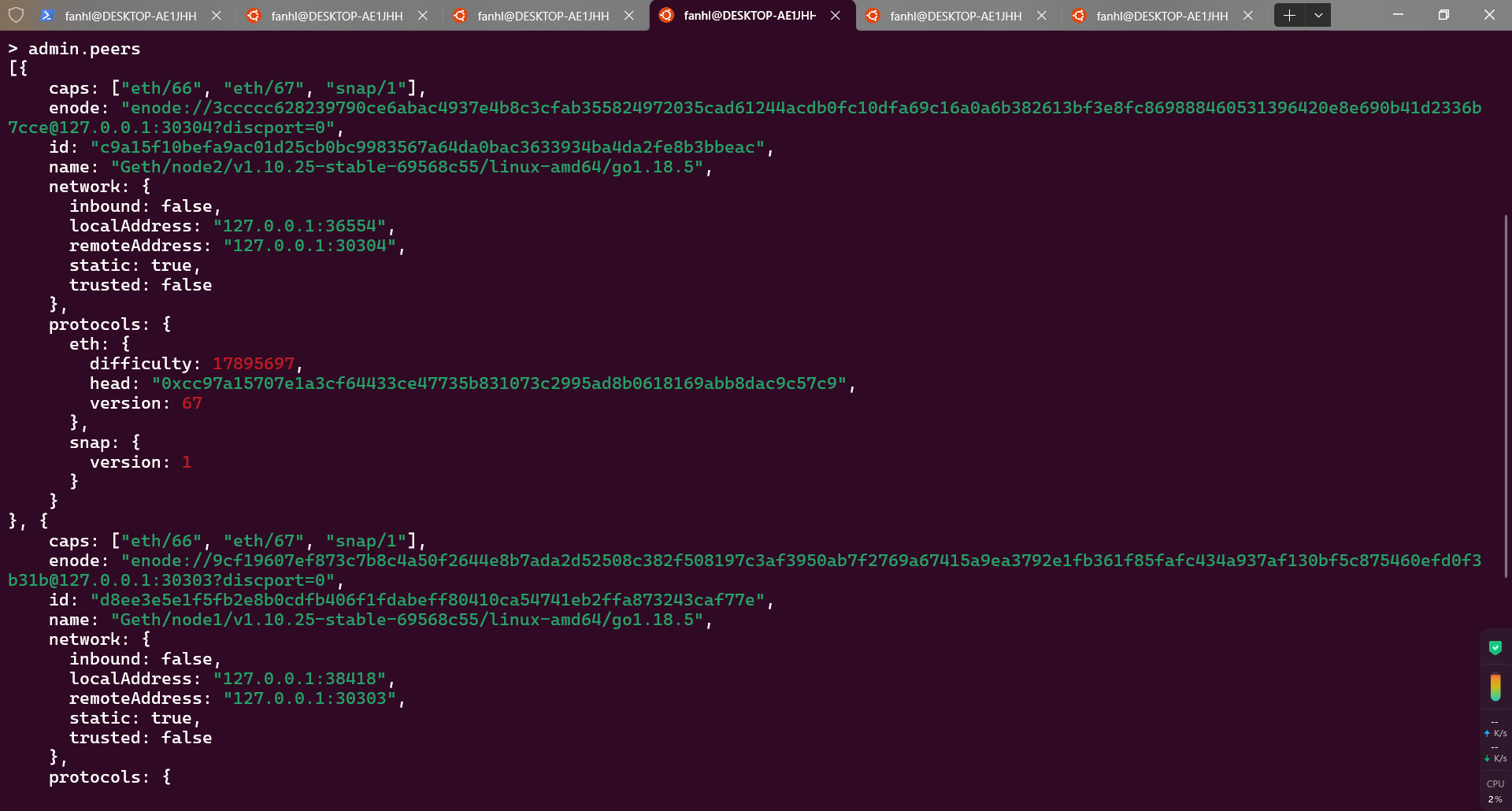Click the CPU usage indicator
Image resolution: width=1512 pixels, height=811 pixels.
click(1495, 791)
